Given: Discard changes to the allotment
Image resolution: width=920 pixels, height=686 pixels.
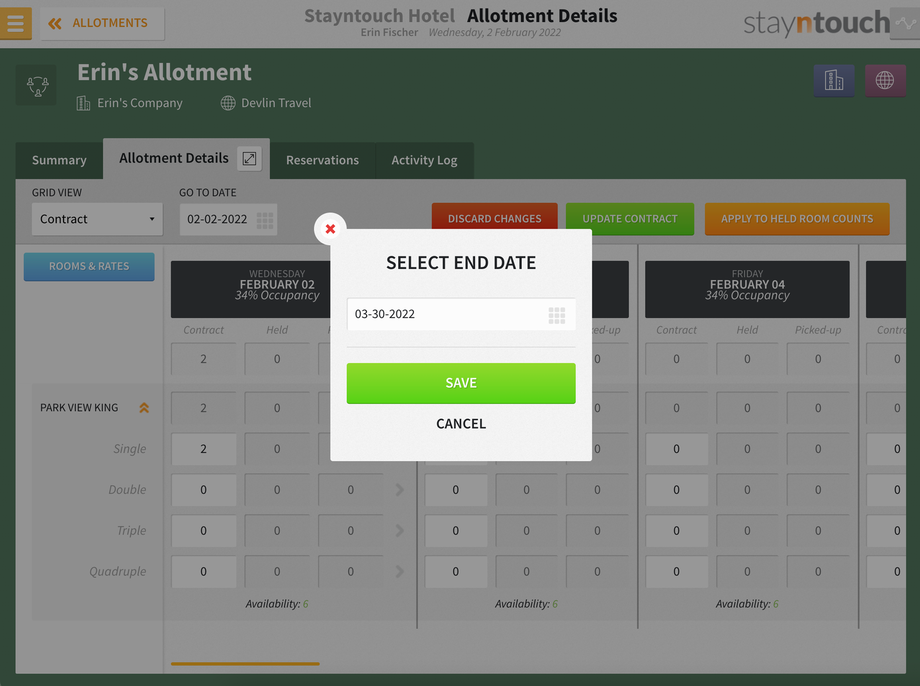Looking at the screenshot, I should pyautogui.click(x=495, y=219).
